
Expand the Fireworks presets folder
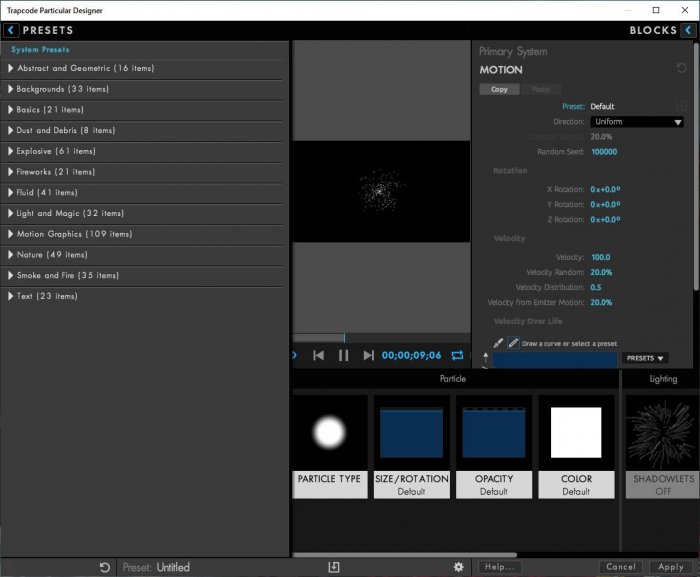10,171
